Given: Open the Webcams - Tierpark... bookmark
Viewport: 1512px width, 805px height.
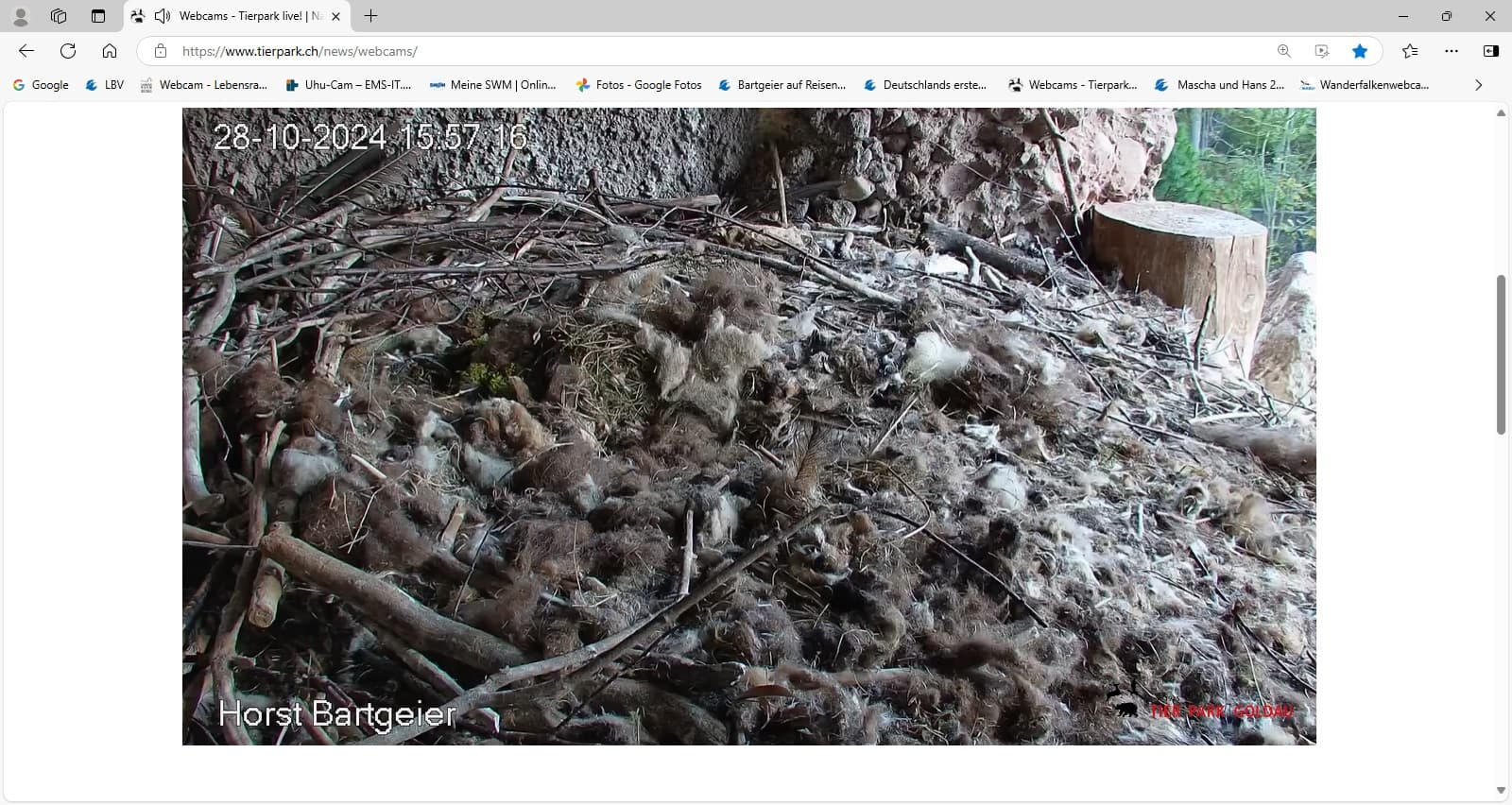Looking at the screenshot, I should point(1073,85).
